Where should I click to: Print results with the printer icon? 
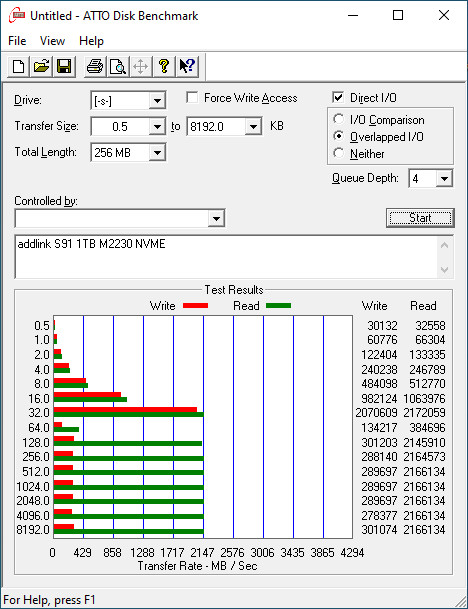pyautogui.click(x=95, y=66)
